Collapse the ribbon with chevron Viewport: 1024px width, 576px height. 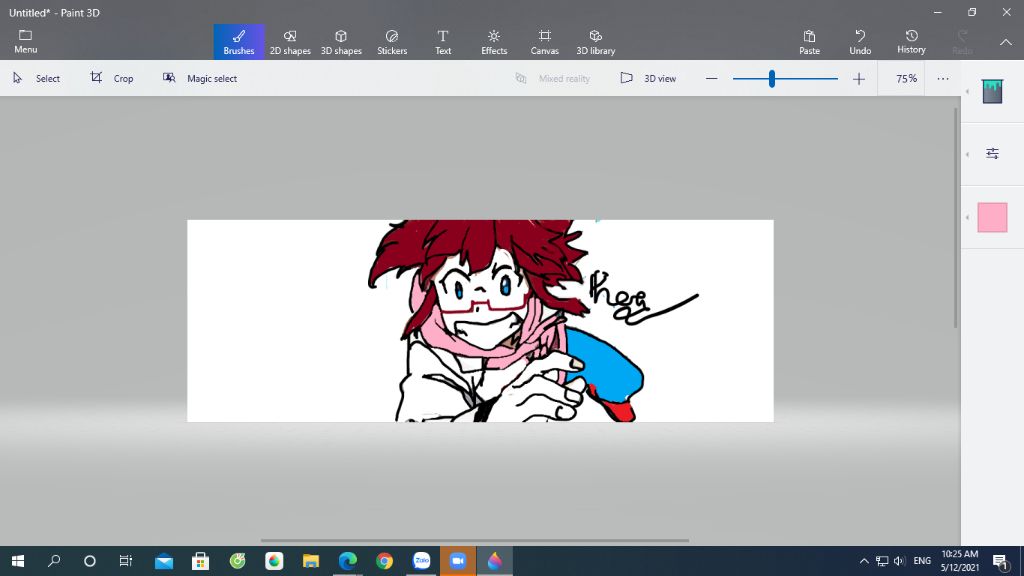(1006, 42)
